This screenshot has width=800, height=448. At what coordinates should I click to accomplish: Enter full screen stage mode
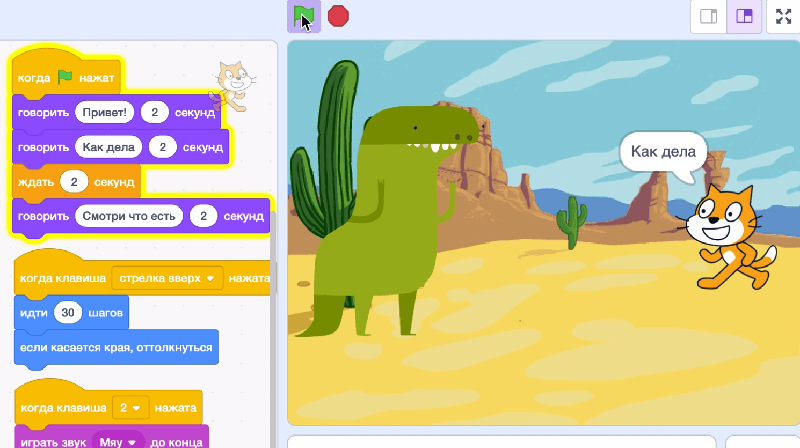[781, 17]
